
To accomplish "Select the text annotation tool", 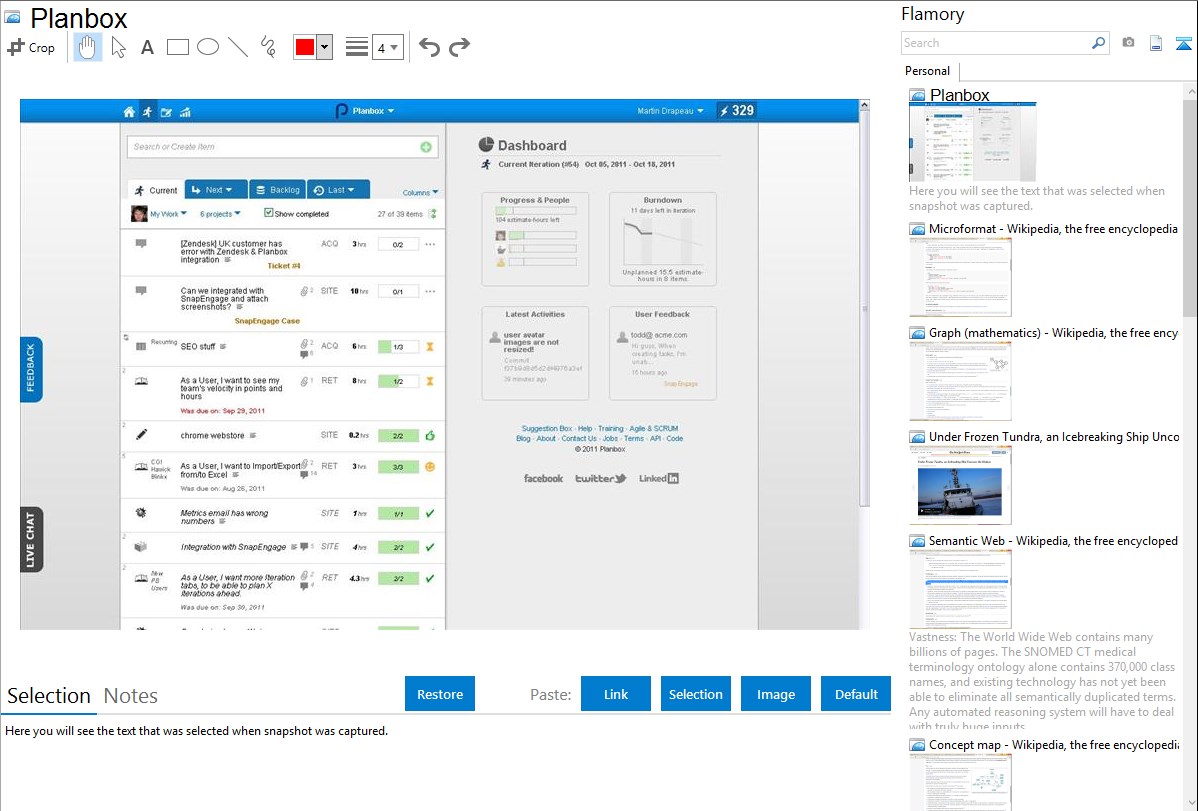I will (x=147, y=47).
